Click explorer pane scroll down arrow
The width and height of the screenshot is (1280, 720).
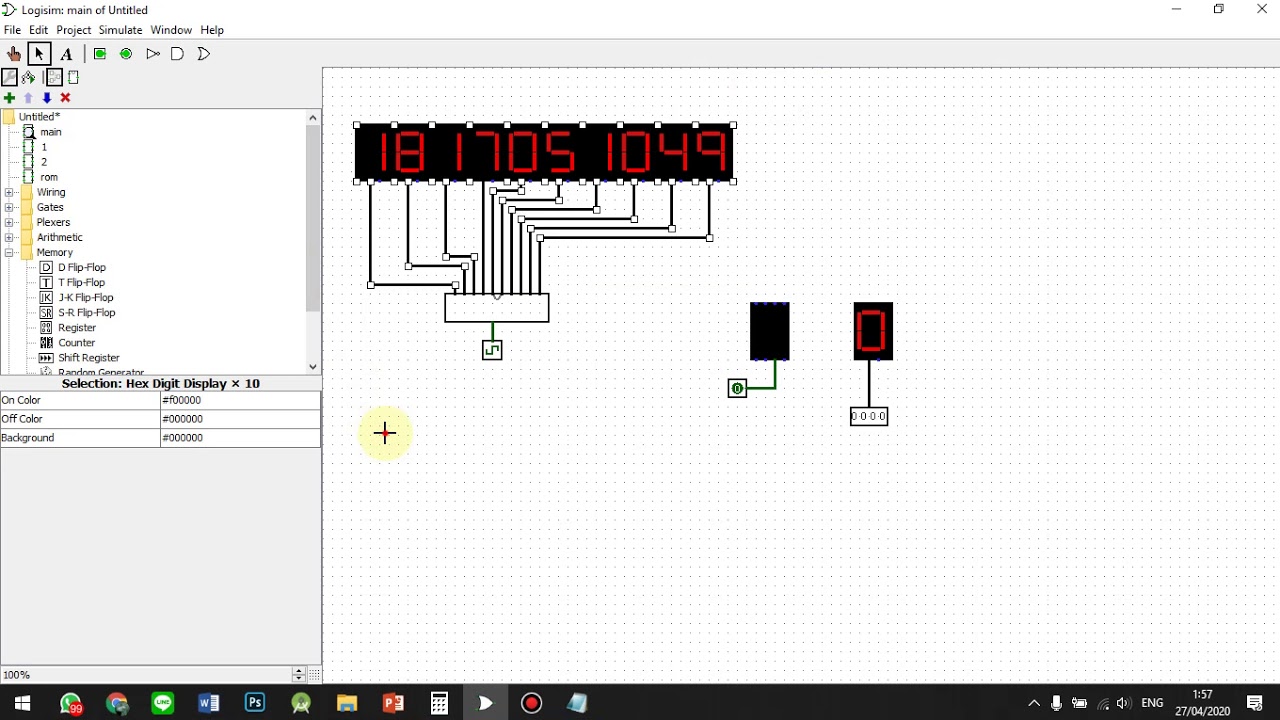tap(313, 367)
